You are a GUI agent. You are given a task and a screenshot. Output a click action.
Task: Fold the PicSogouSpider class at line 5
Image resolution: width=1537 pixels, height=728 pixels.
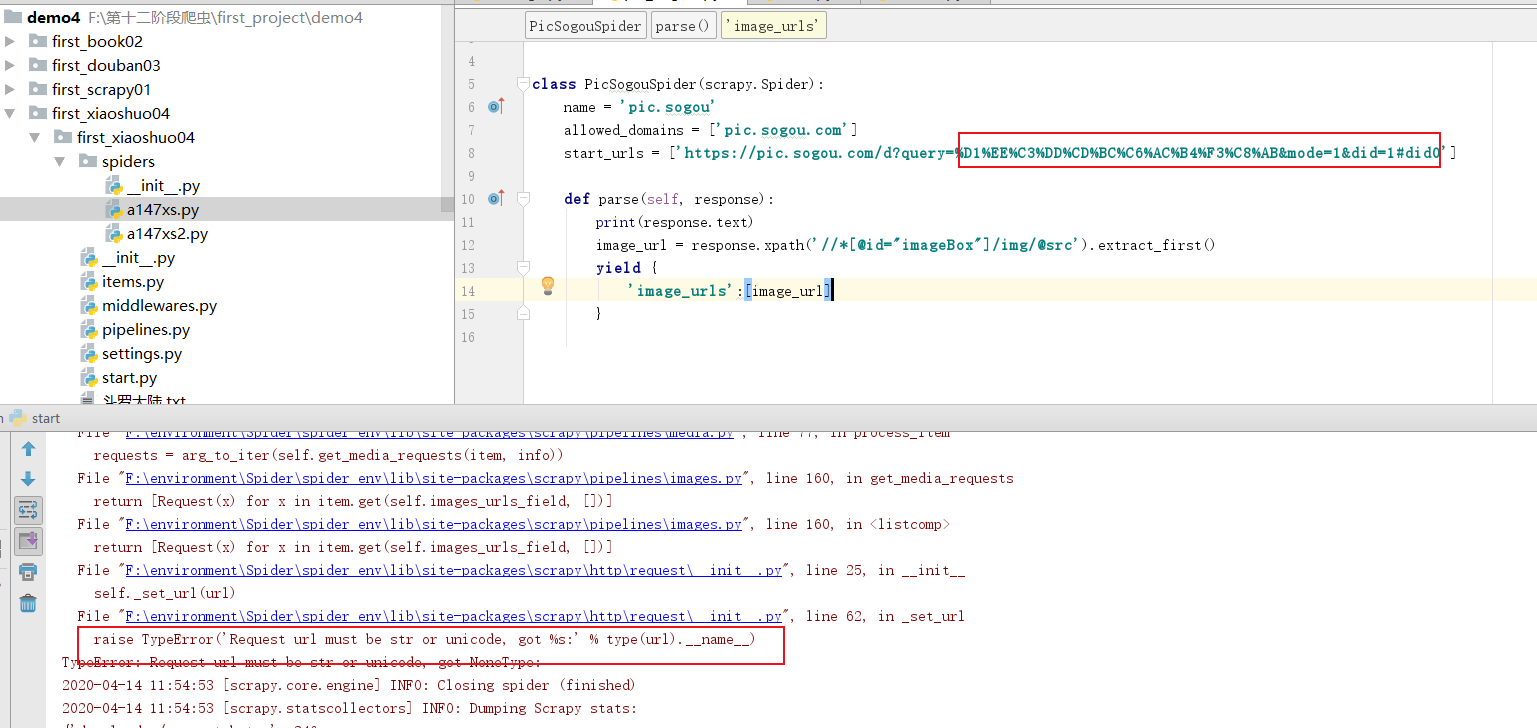(522, 83)
